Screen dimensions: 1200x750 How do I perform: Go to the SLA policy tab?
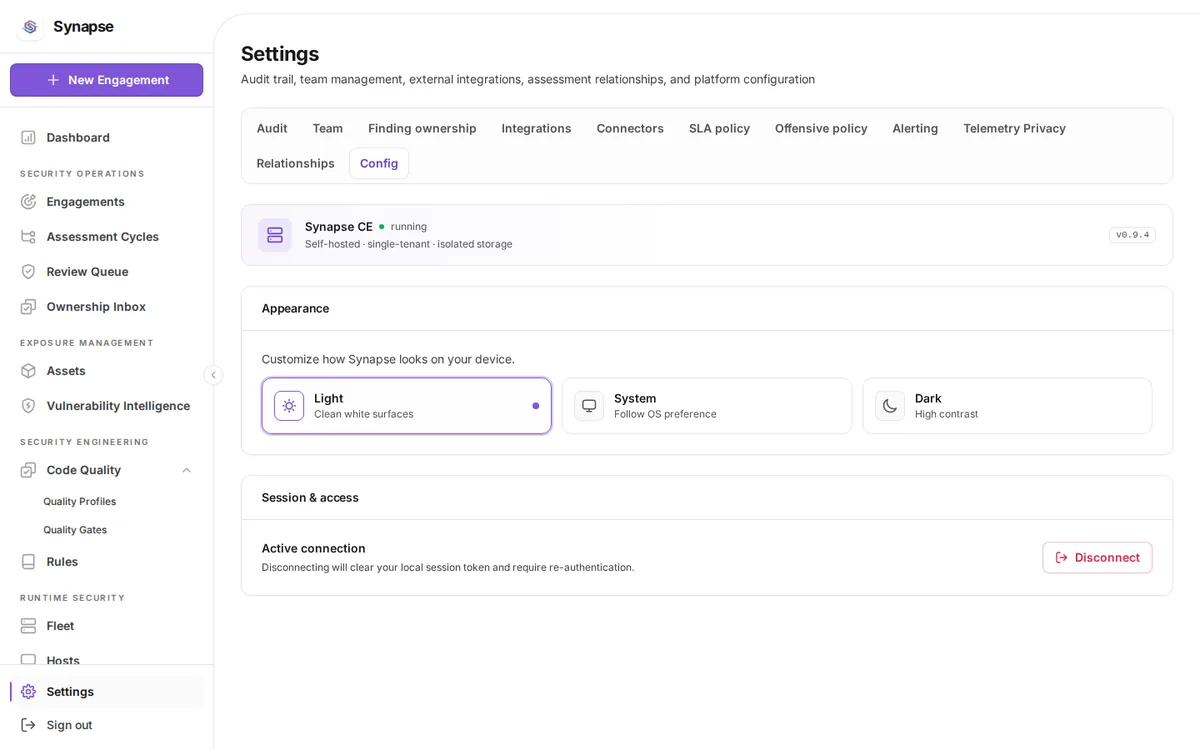[719, 128]
